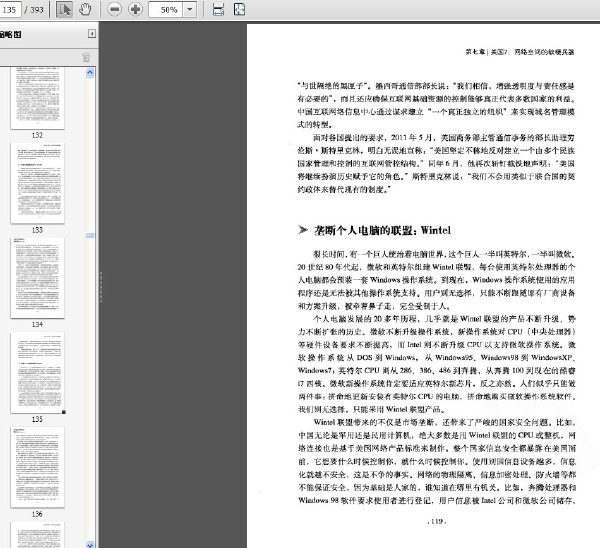The height and width of the screenshot is (548, 600).
Task: Click the thumbnail panel scrollbar thumb
Action: tap(90, 235)
